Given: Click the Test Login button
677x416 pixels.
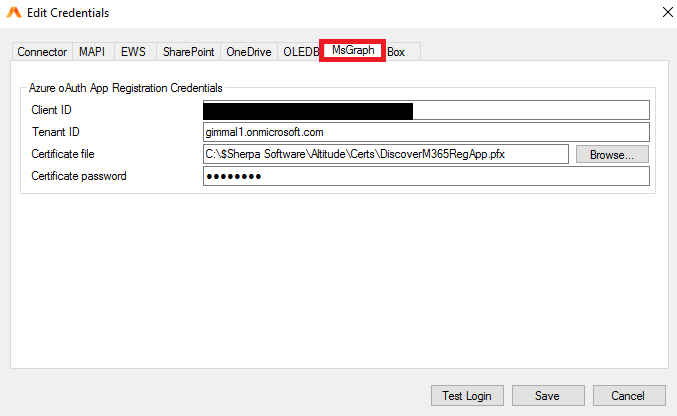Looking at the screenshot, I should tap(467, 396).
